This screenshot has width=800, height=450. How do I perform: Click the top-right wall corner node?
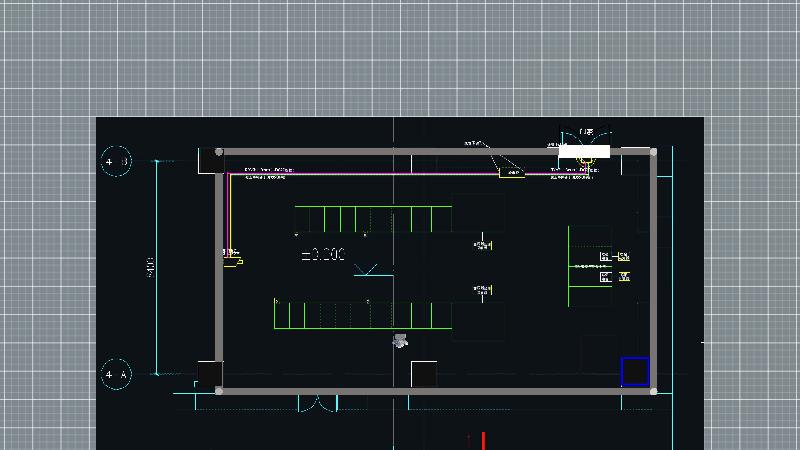(653, 152)
